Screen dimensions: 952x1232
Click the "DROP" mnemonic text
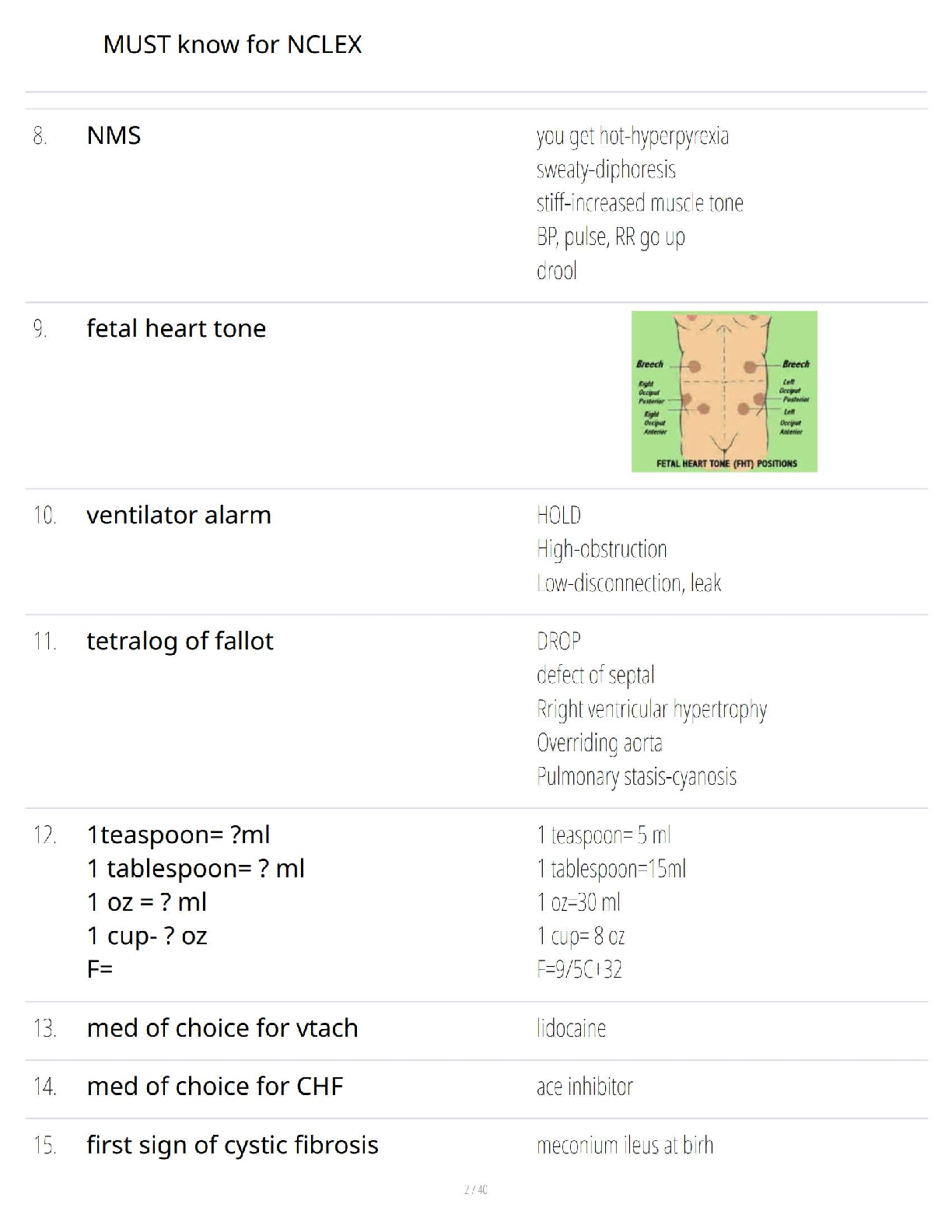click(x=558, y=641)
